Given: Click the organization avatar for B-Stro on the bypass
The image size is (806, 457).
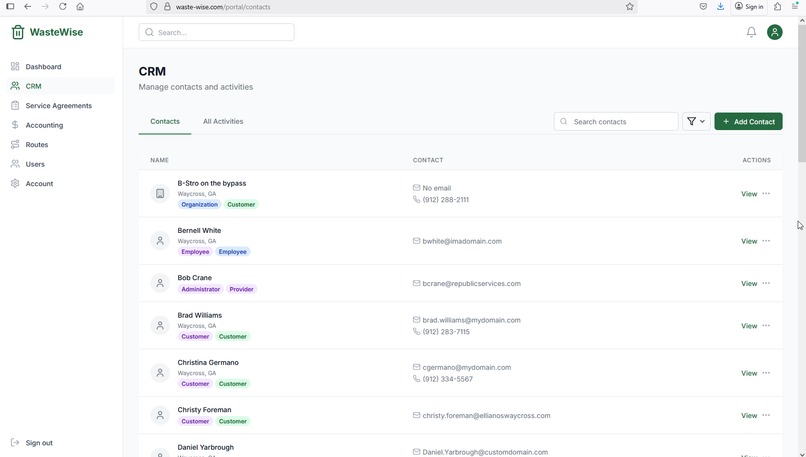Looking at the screenshot, I should click(160, 193).
